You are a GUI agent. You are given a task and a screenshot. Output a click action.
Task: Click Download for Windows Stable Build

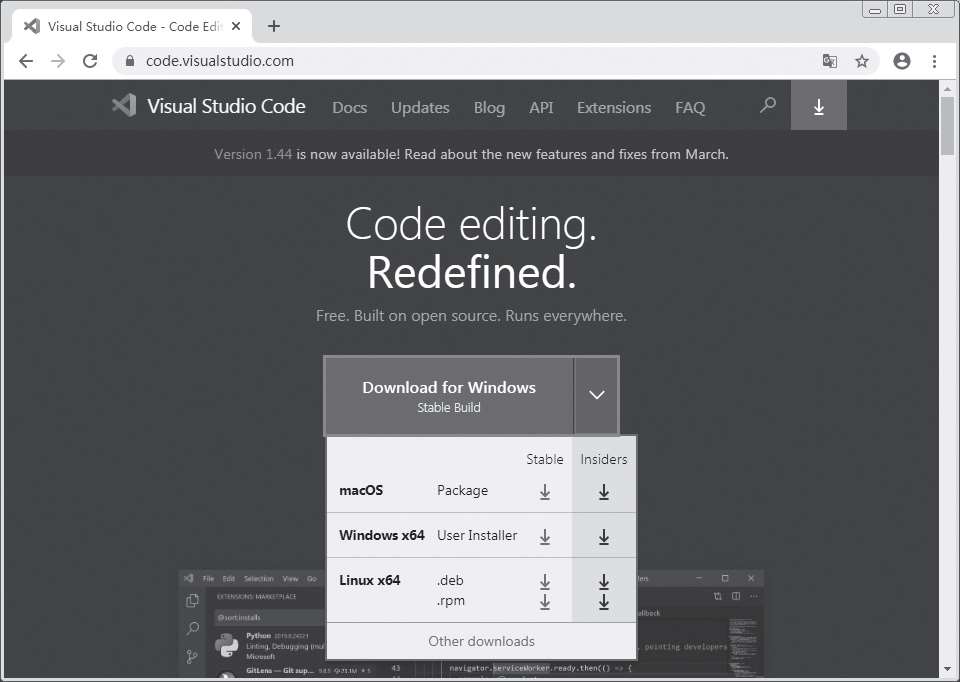pos(449,396)
